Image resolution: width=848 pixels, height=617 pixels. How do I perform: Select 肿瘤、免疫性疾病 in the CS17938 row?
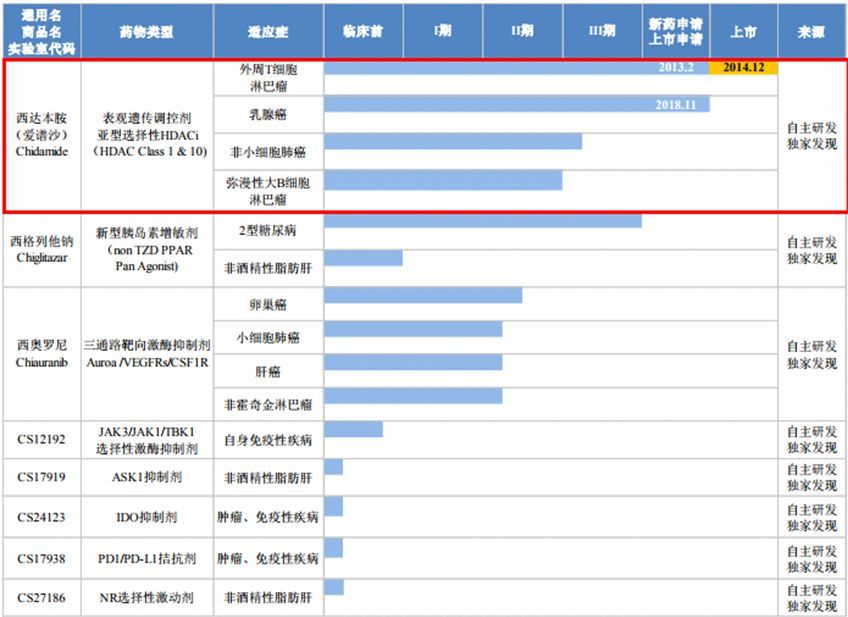(268, 558)
